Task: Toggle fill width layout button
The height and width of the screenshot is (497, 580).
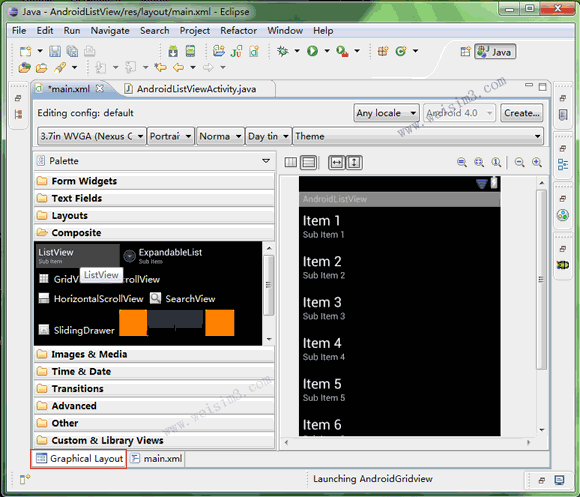Action: click(x=337, y=162)
